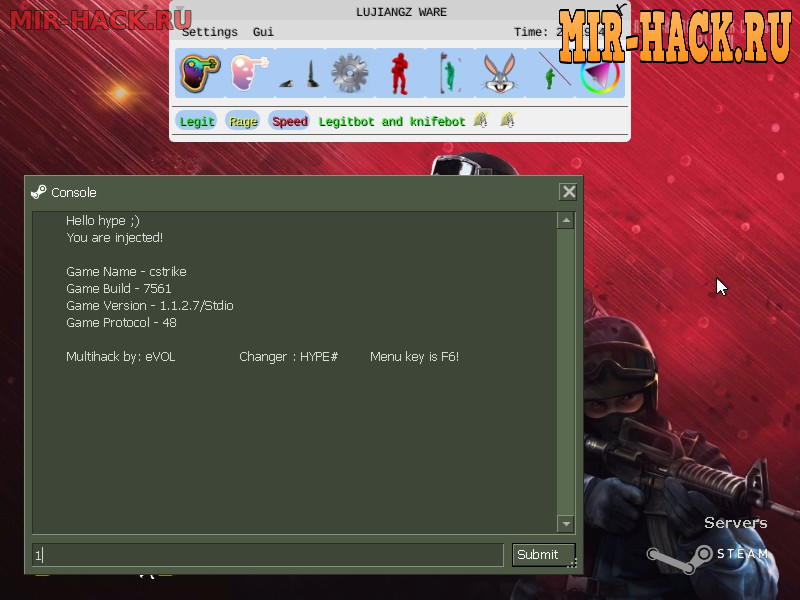Click the console scrollbar down arrow
The height and width of the screenshot is (600, 800).
566,524
